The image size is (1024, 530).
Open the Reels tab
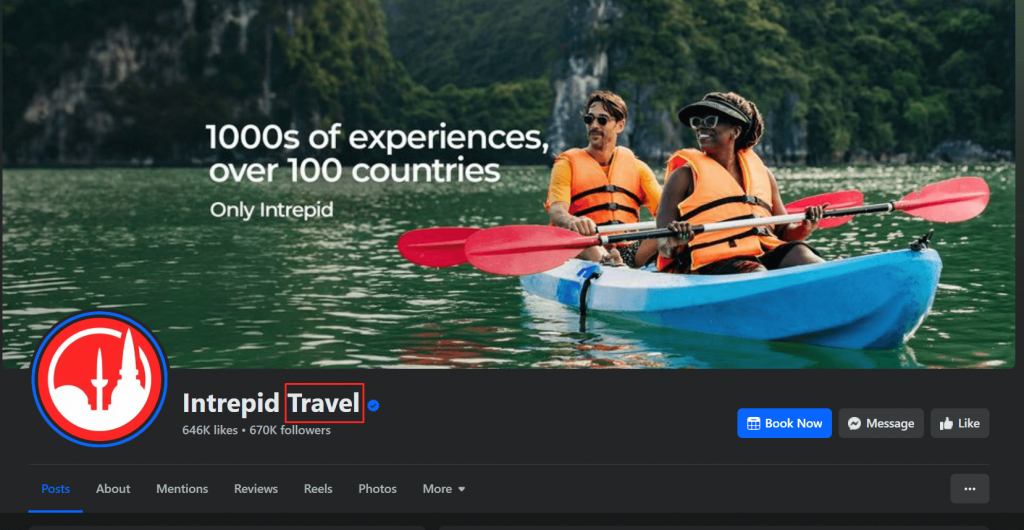318,489
